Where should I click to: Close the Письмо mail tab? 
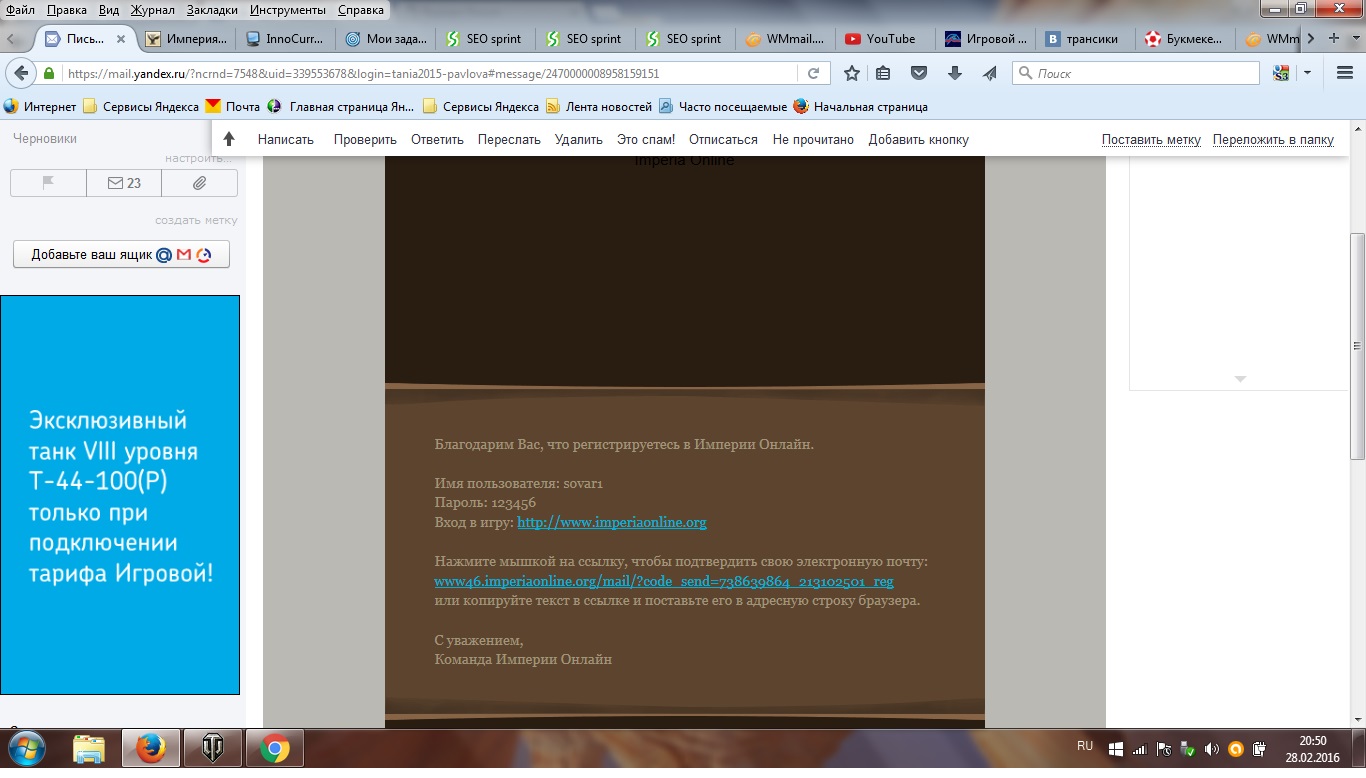click(x=121, y=39)
